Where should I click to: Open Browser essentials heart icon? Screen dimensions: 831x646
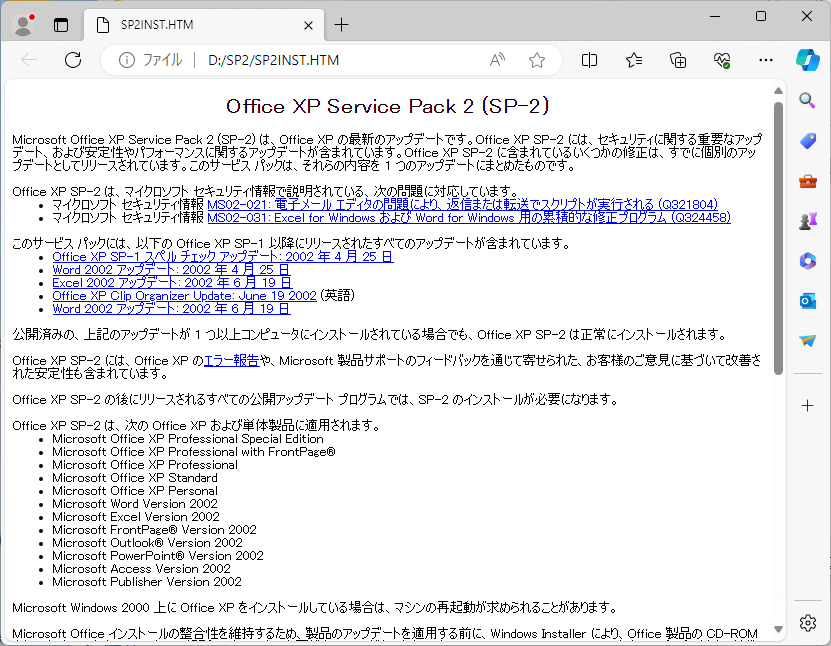tap(722, 60)
